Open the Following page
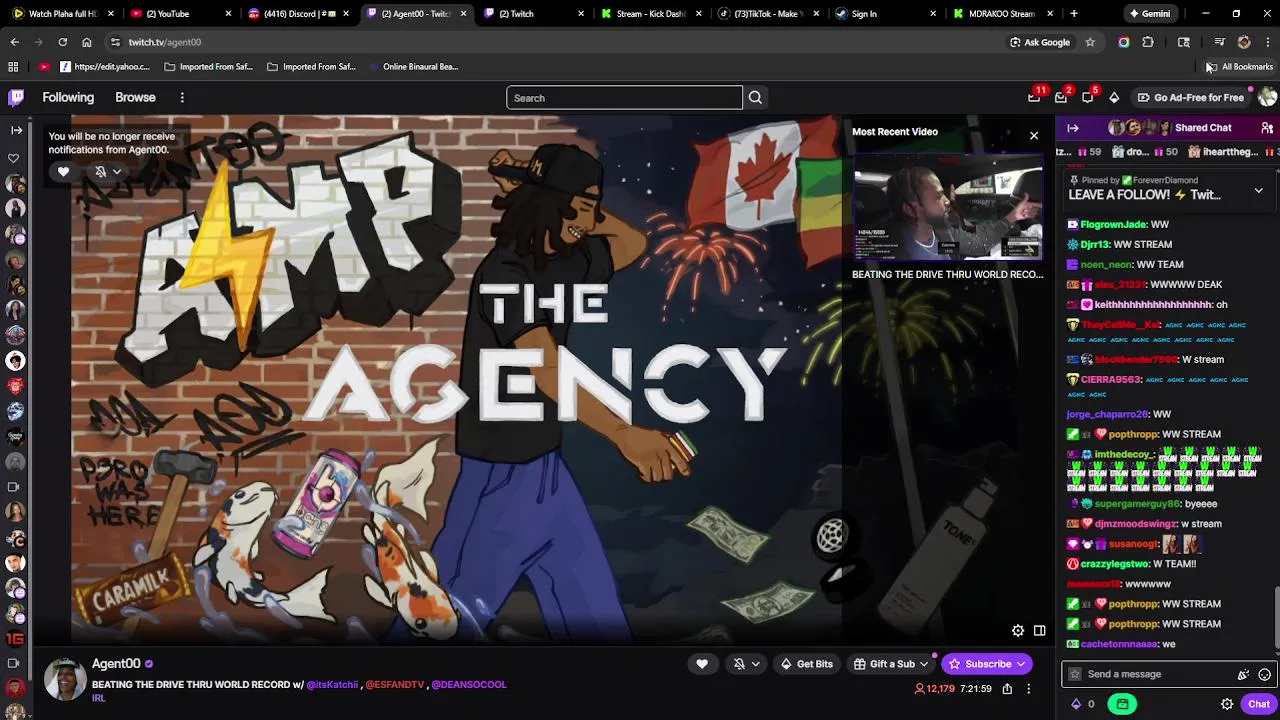 (x=68, y=97)
